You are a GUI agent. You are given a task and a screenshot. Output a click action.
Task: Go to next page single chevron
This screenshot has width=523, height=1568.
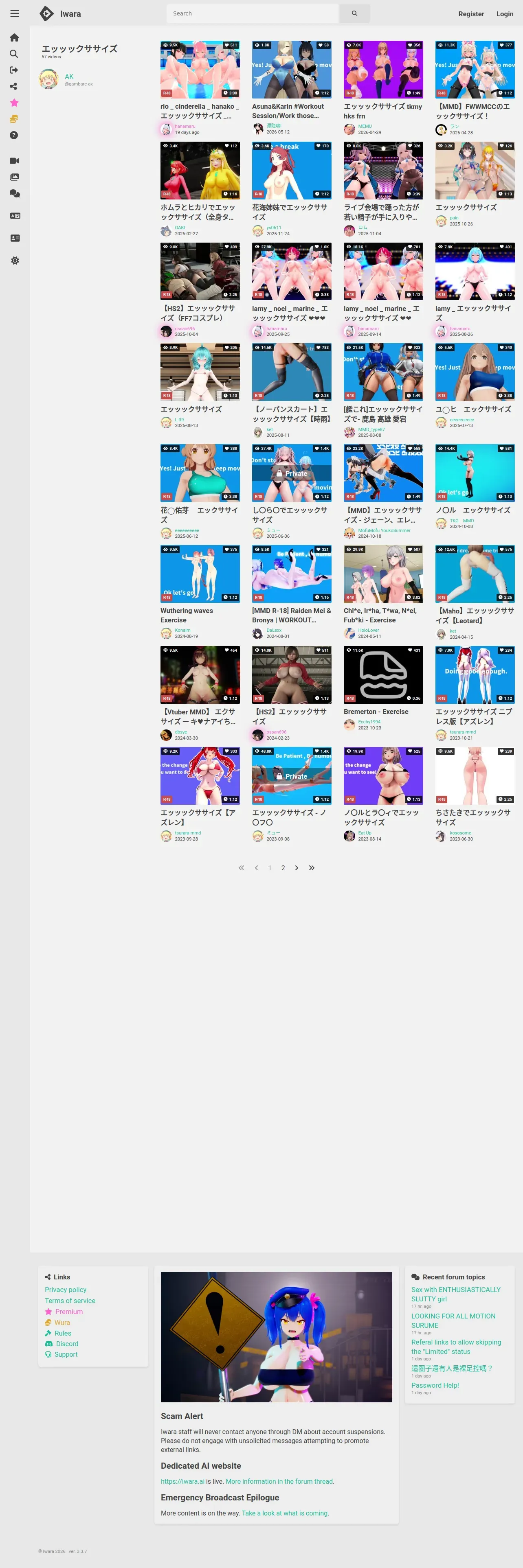[297, 868]
